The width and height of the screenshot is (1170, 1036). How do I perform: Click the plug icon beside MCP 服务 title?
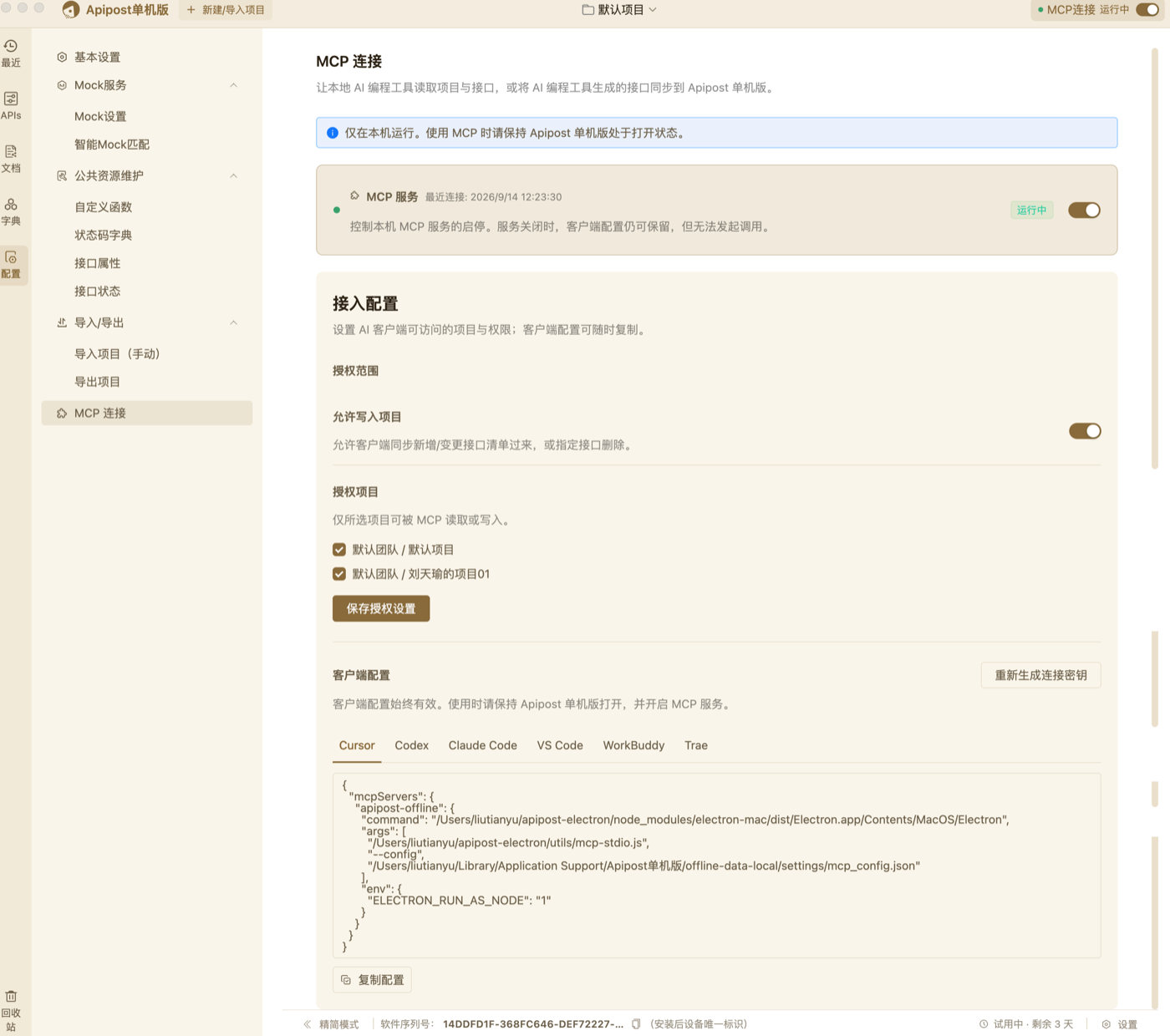pos(355,196)
